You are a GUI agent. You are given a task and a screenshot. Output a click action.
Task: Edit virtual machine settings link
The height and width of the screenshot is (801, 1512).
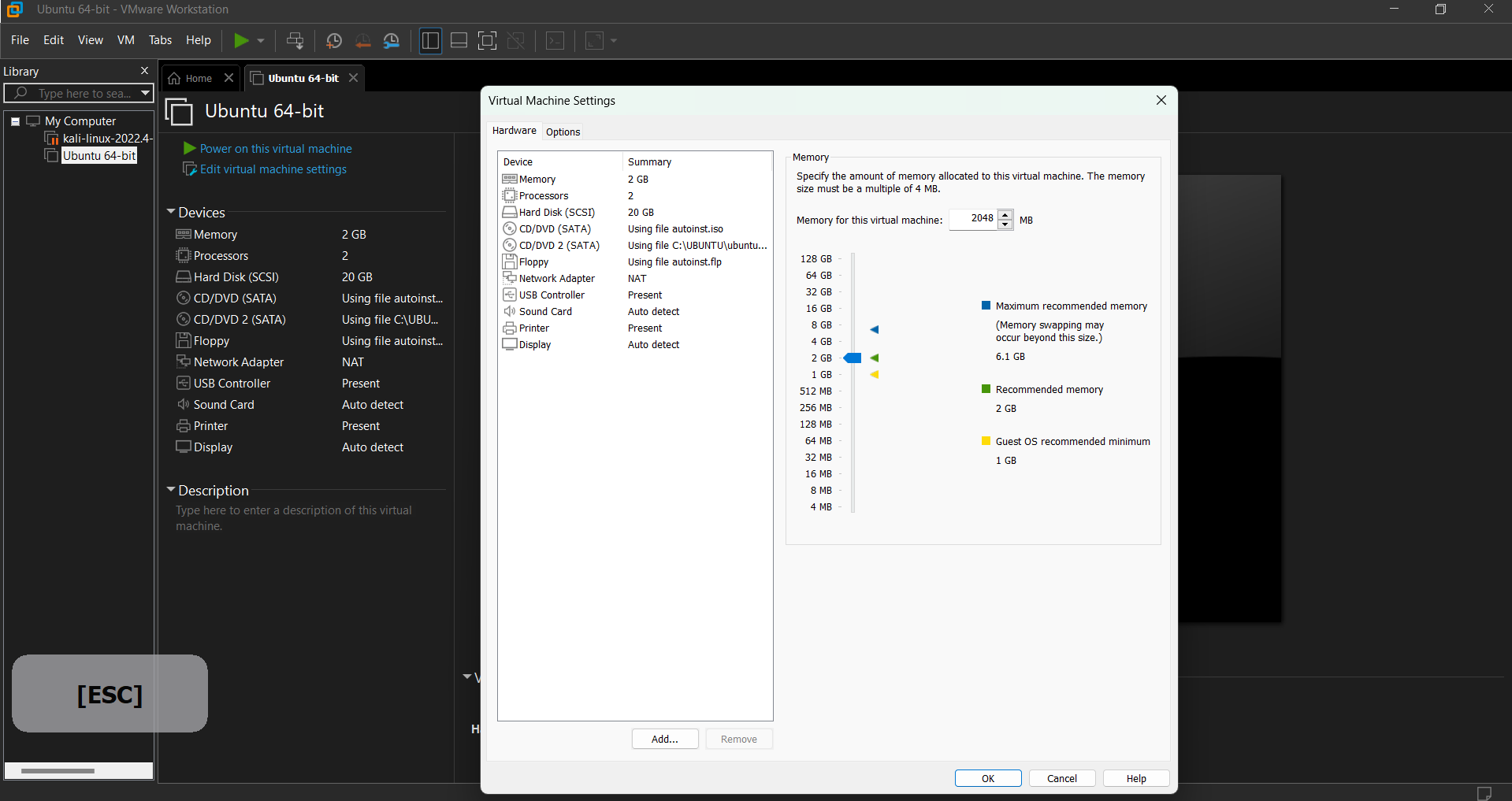pos(272,169)
